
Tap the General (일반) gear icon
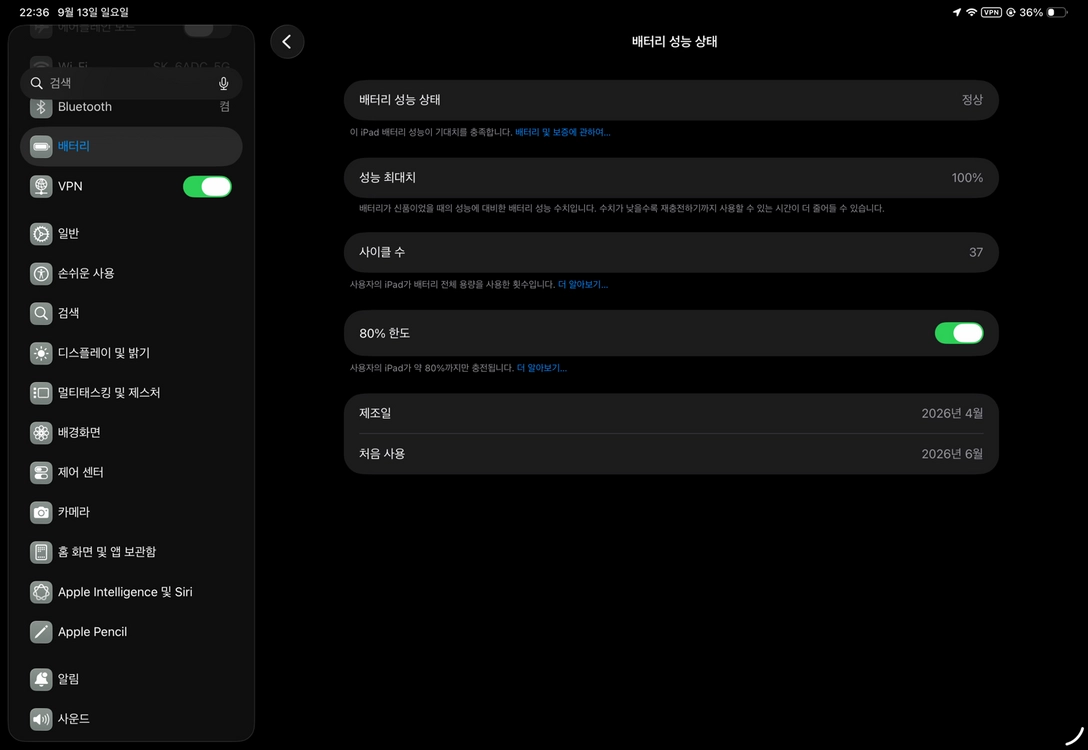[41, 234]
